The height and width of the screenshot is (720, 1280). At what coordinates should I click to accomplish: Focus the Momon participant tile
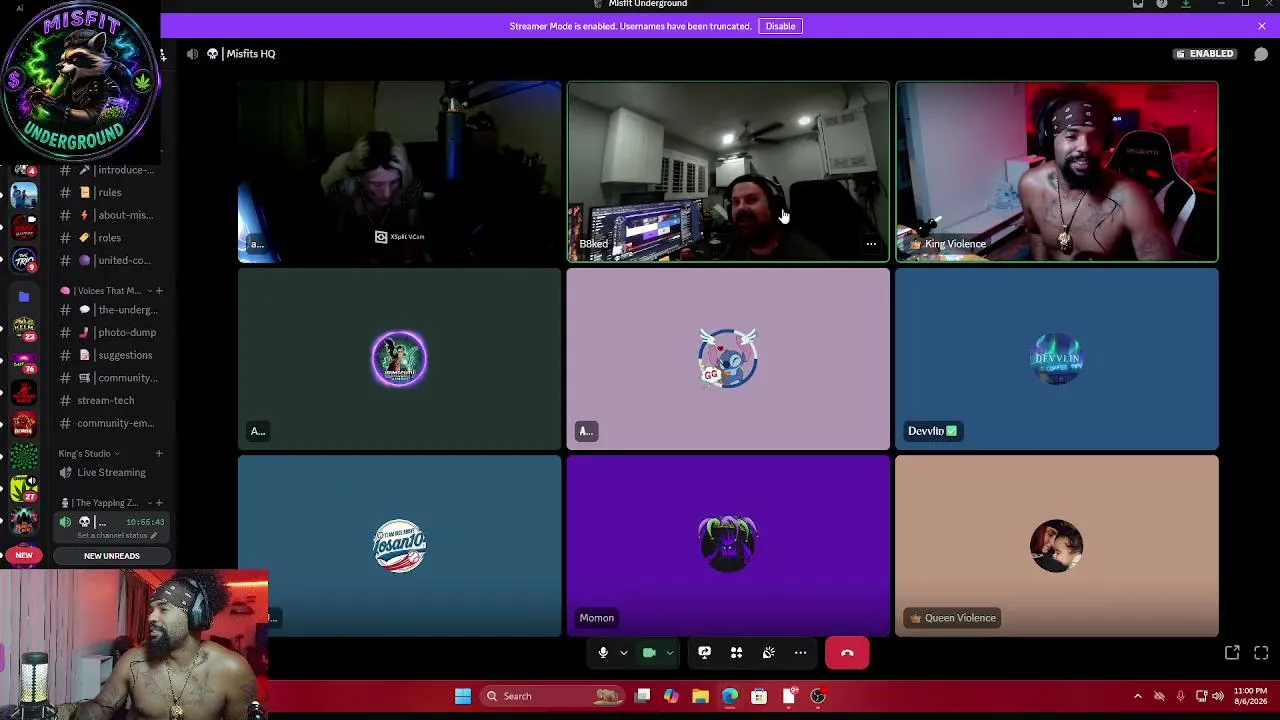pyautogui.click(x=728, y=546)
